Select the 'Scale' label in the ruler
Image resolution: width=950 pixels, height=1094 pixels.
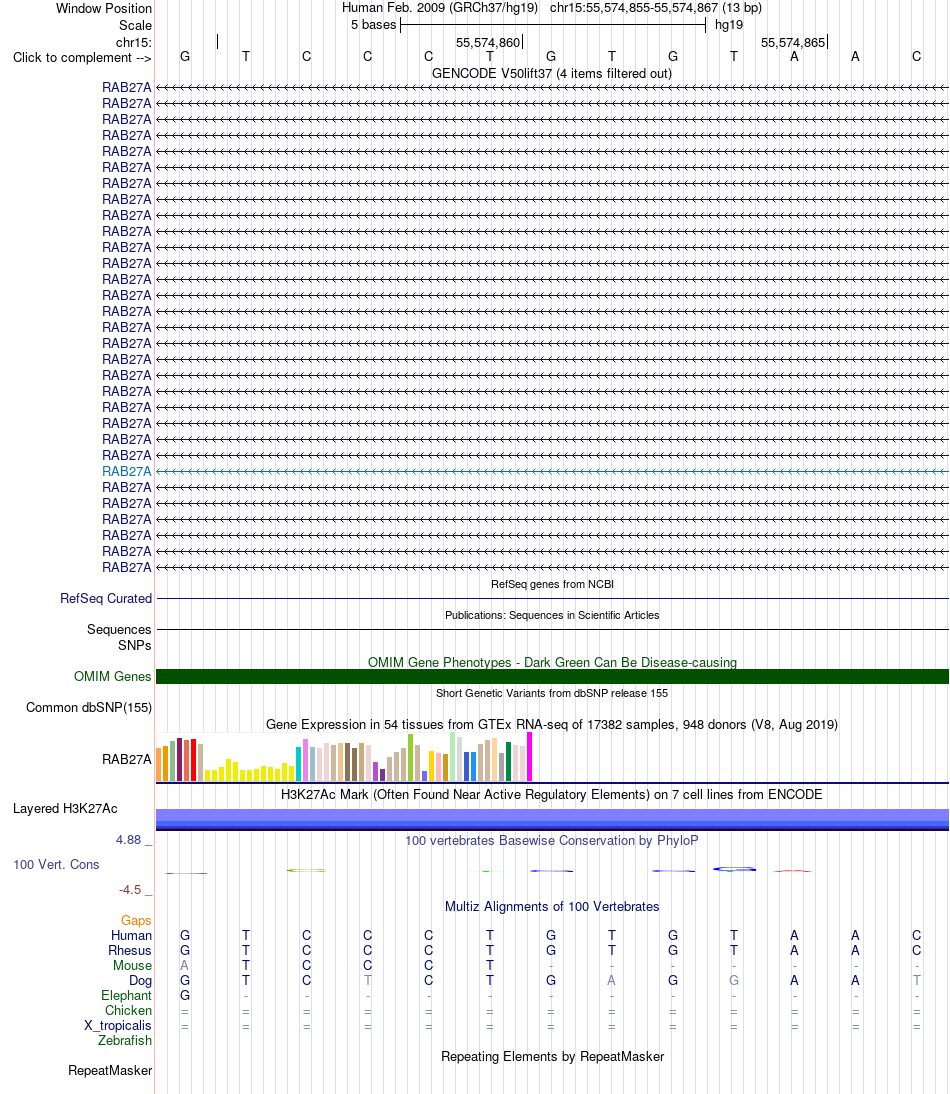(135, 25)
